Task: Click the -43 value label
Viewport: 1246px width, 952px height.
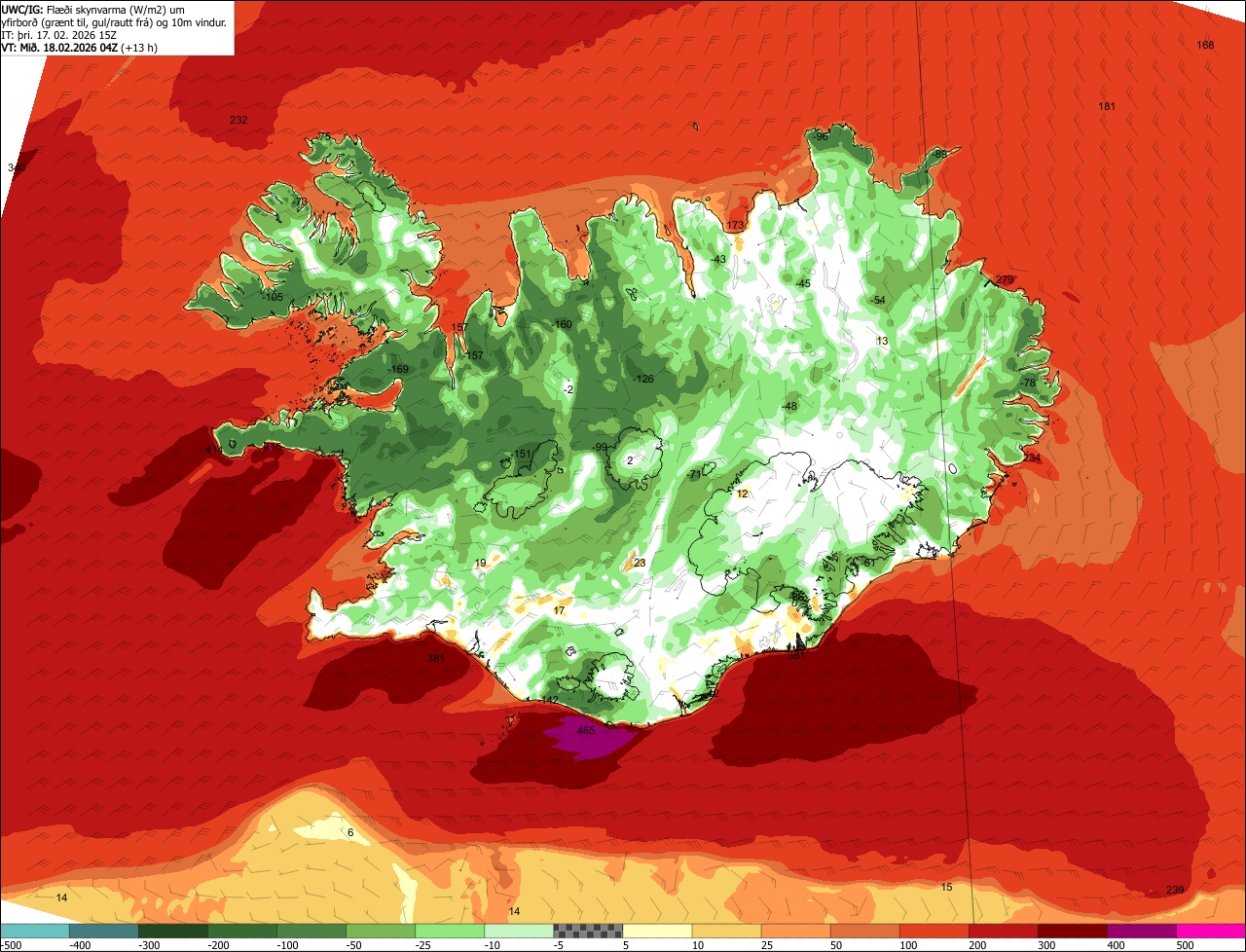Action: tap(718, 259)
